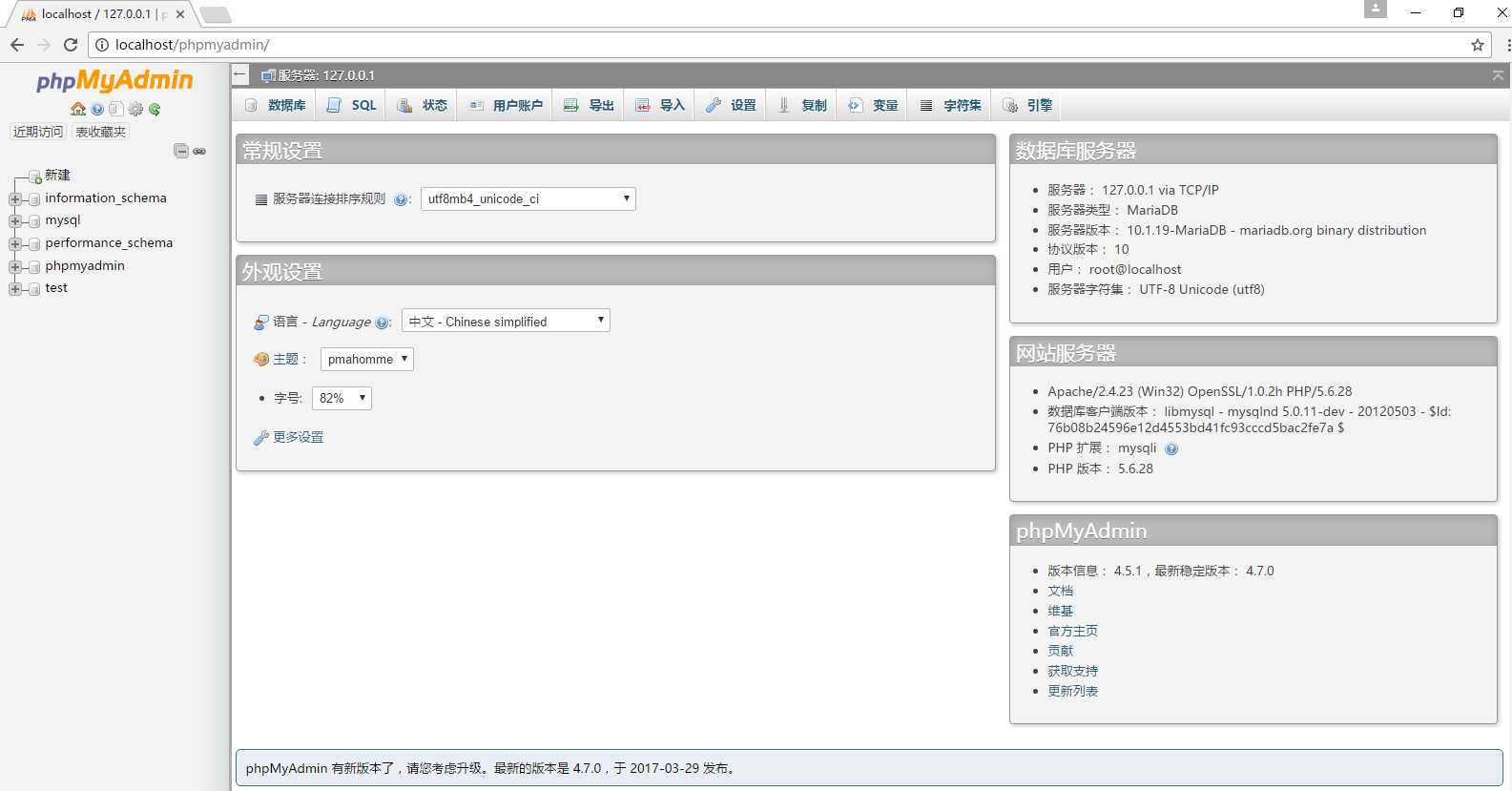Image resolution: width=1512 pixels, height=791 pixels.
Task: Expand the mysql database node
Action: pos(15,221)
